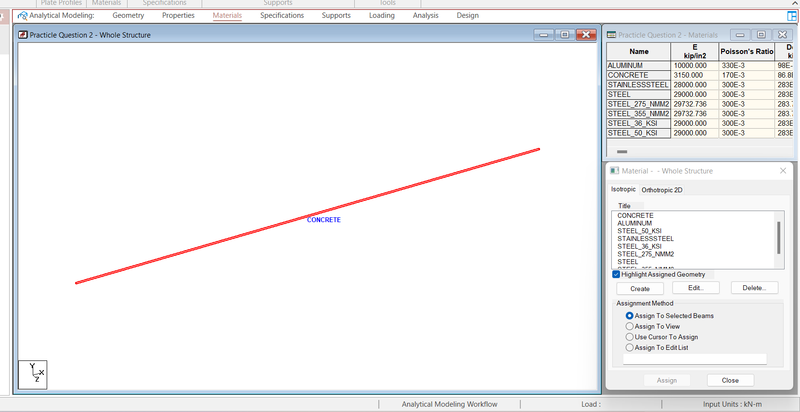Switch to the Analysis tab
Viewport: 800px width, 412px height.
click(426, 15)
